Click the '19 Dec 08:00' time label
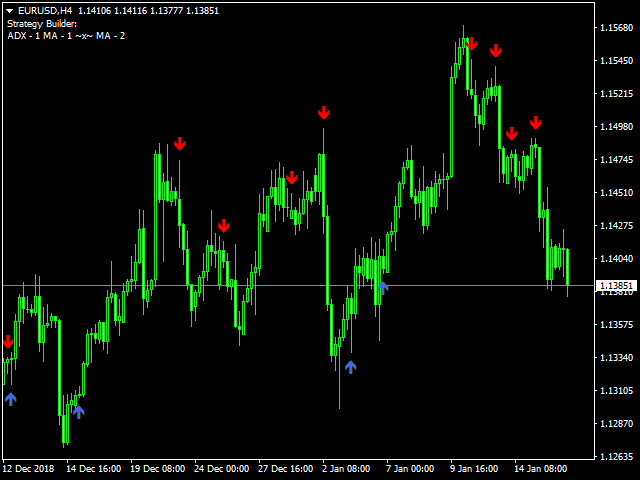 click(158, 469)
